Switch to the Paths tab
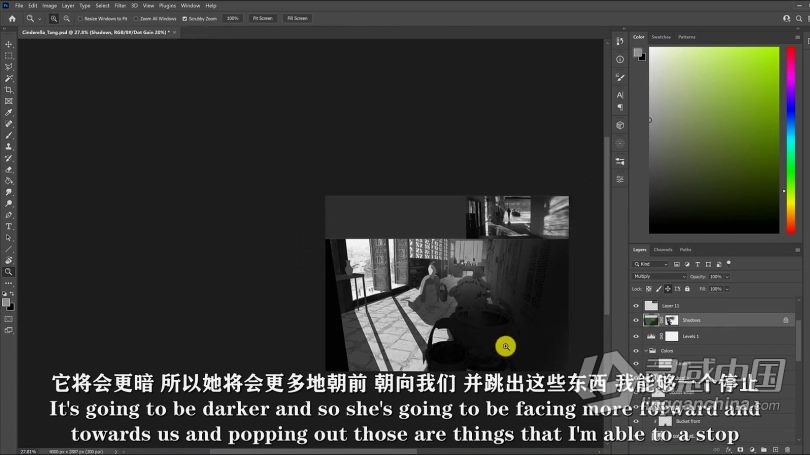This screenshot has width=810, height=455. click(686, 250)
